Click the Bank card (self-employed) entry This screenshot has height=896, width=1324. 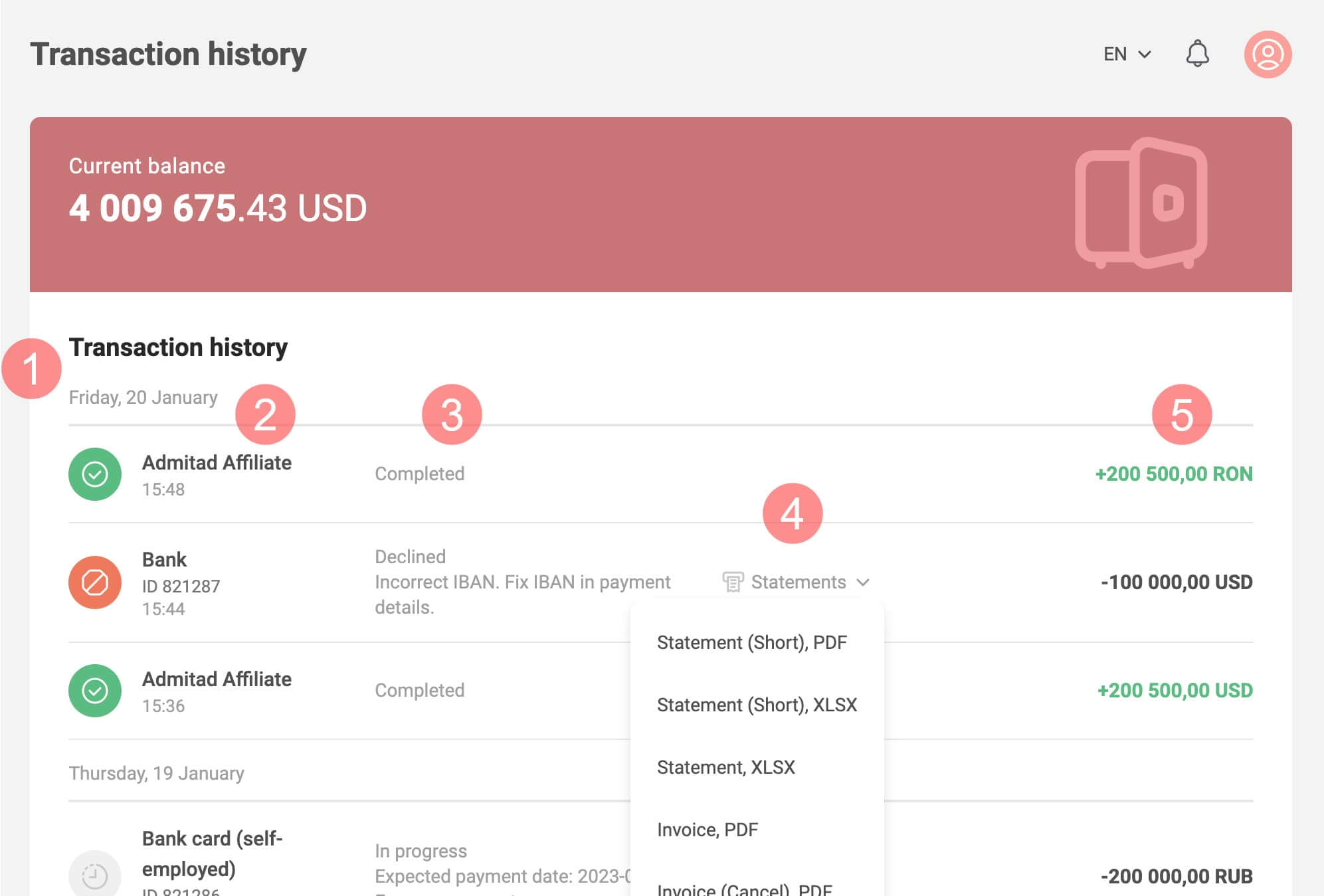(x=212, y=854)
